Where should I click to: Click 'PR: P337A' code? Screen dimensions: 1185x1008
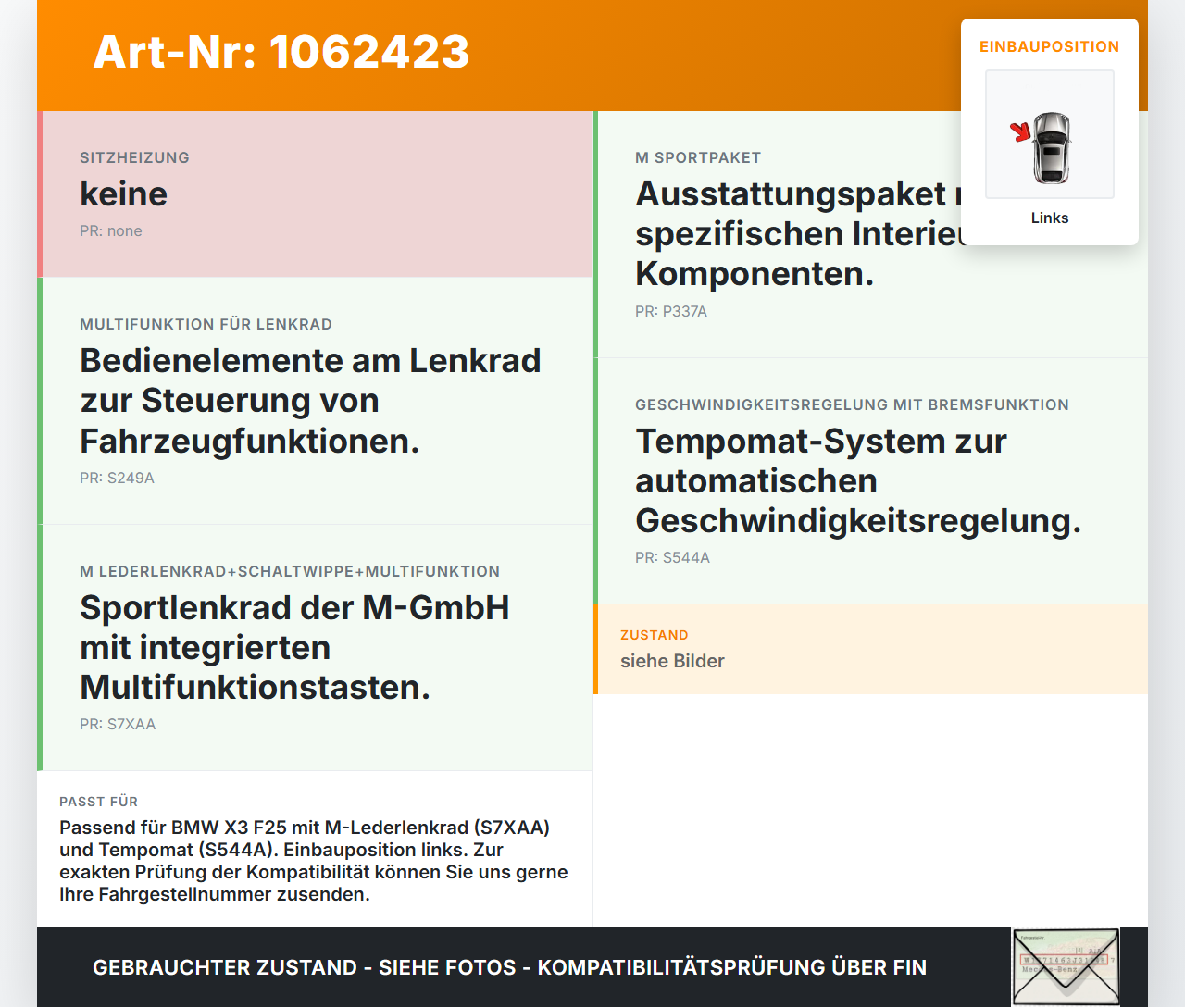pyautogui.click(x=671, y=311)
